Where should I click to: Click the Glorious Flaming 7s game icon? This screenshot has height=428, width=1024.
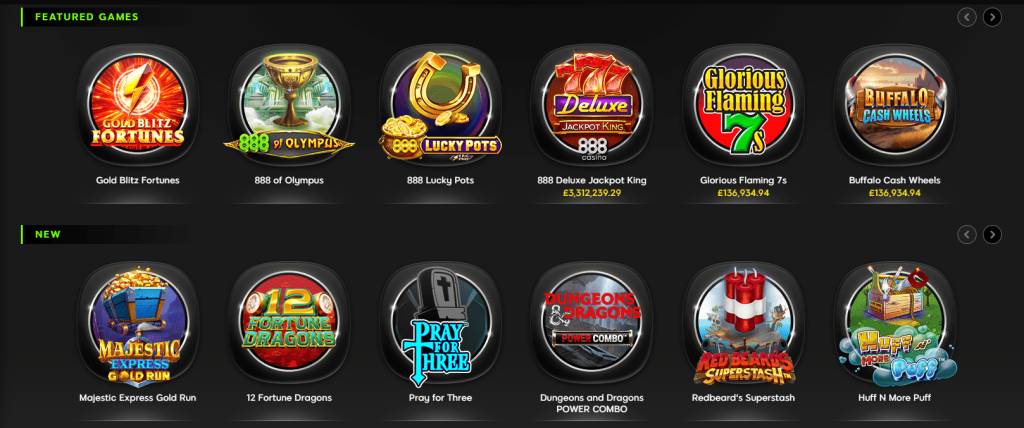click(x=743, y=105)
